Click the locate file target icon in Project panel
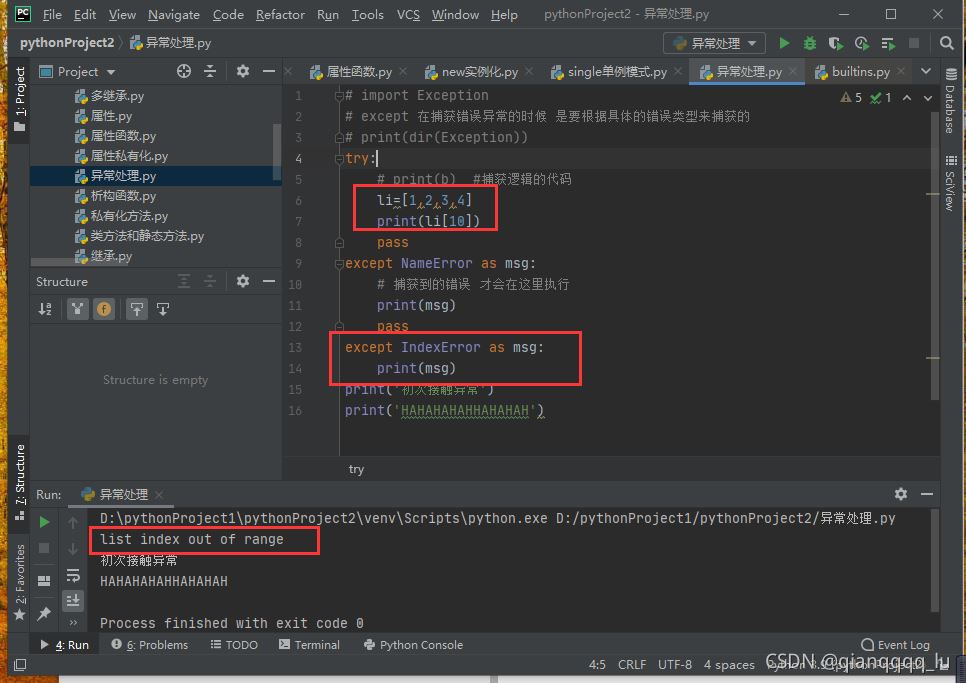The height and width of the screenshot is (683, 966). pyautogui.click(x=184, y=71)
